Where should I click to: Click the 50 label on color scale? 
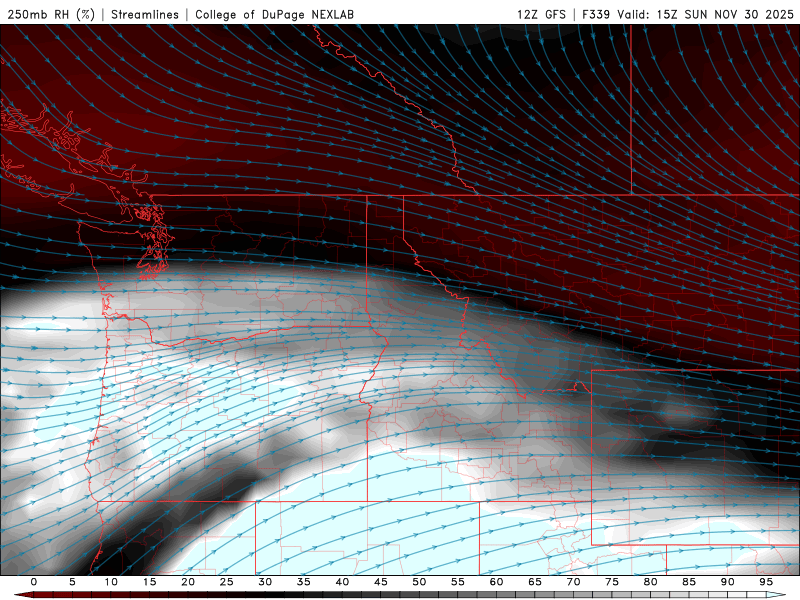[419, 582]
